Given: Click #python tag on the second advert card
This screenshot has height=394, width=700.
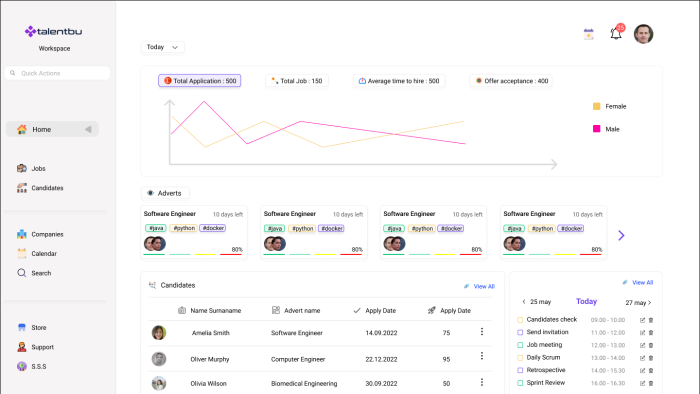Looking at the screenshot, I should coord(302,228).
